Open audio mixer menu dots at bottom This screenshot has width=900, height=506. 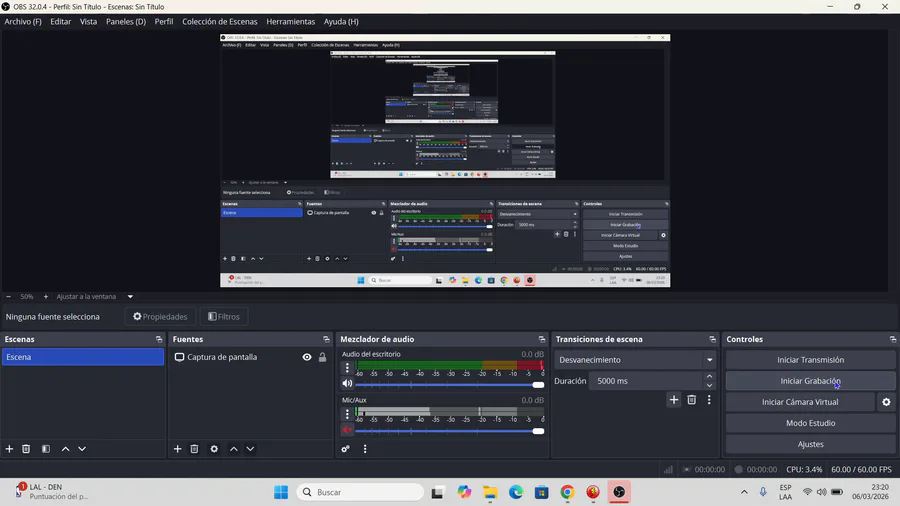[365, 449]
